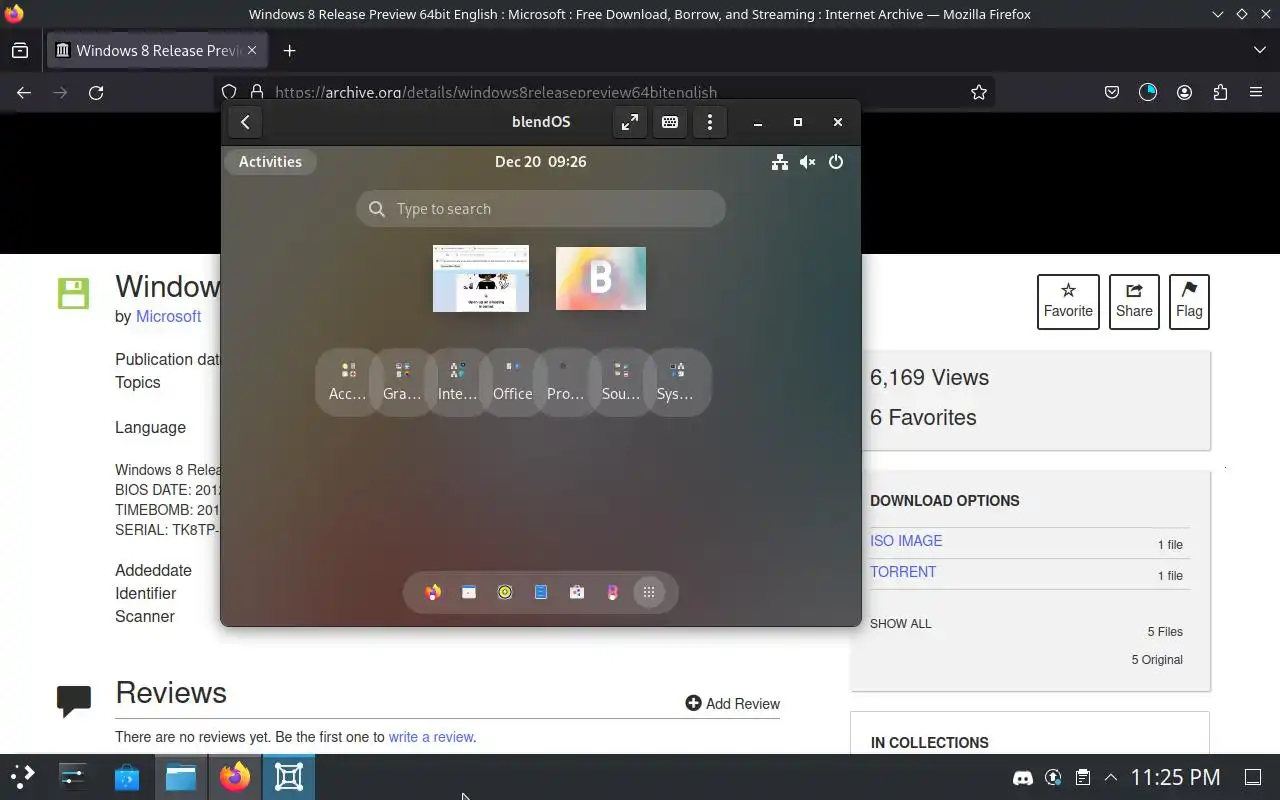Go back in the blendOS Boxes window

(x=245, y=122)
